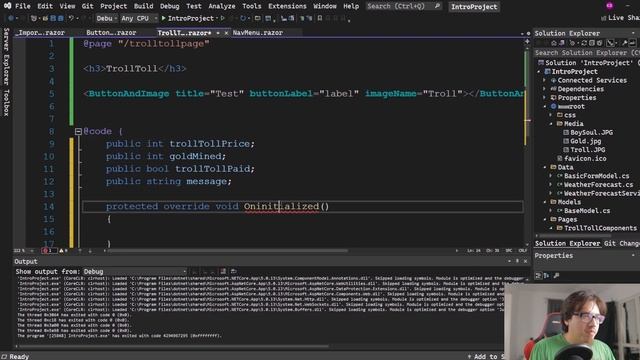Click the IntroProject title button

(474, 7)
